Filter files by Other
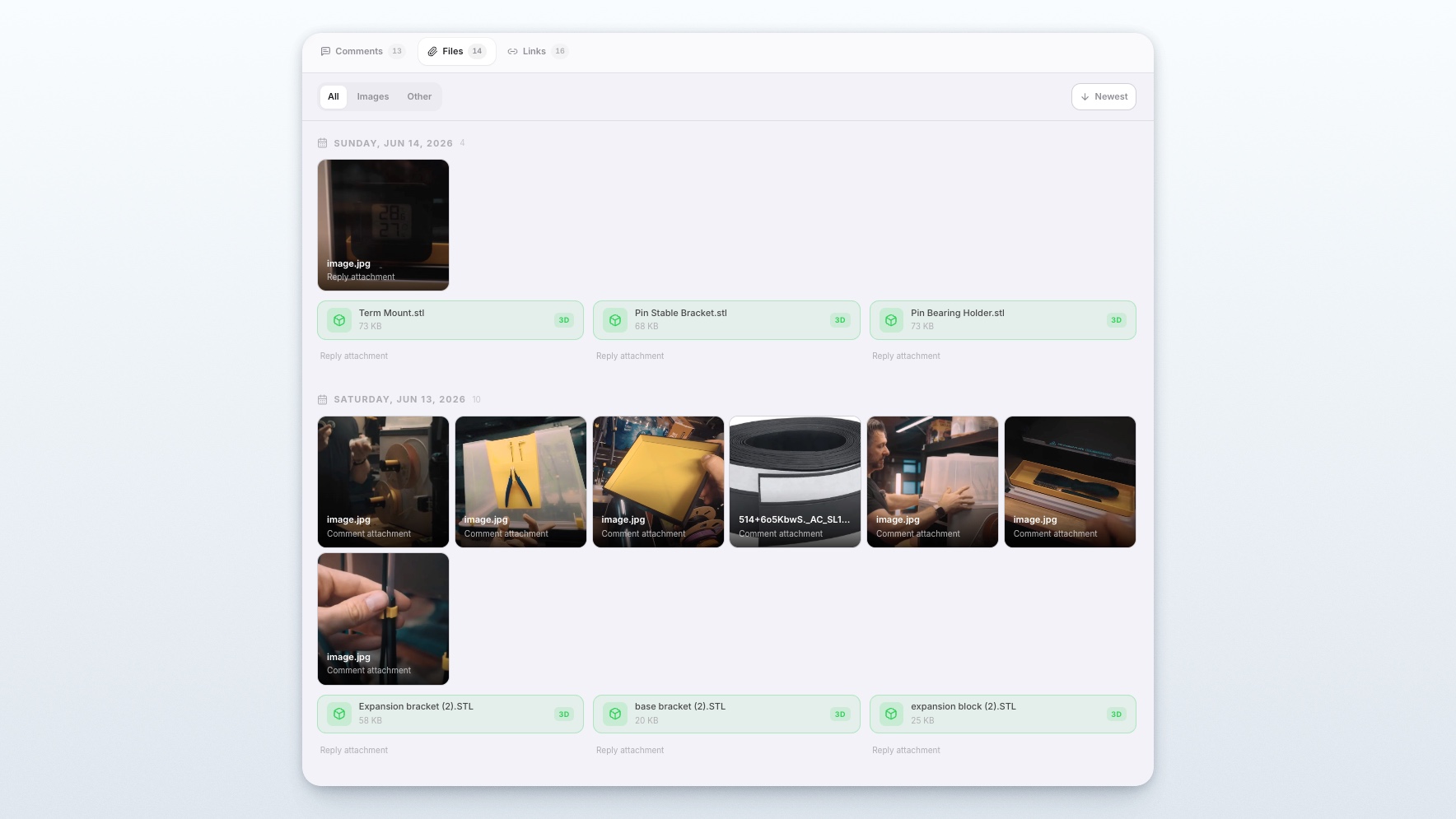This screenshot has width=1456, height=819. click(x=419, y=96)
